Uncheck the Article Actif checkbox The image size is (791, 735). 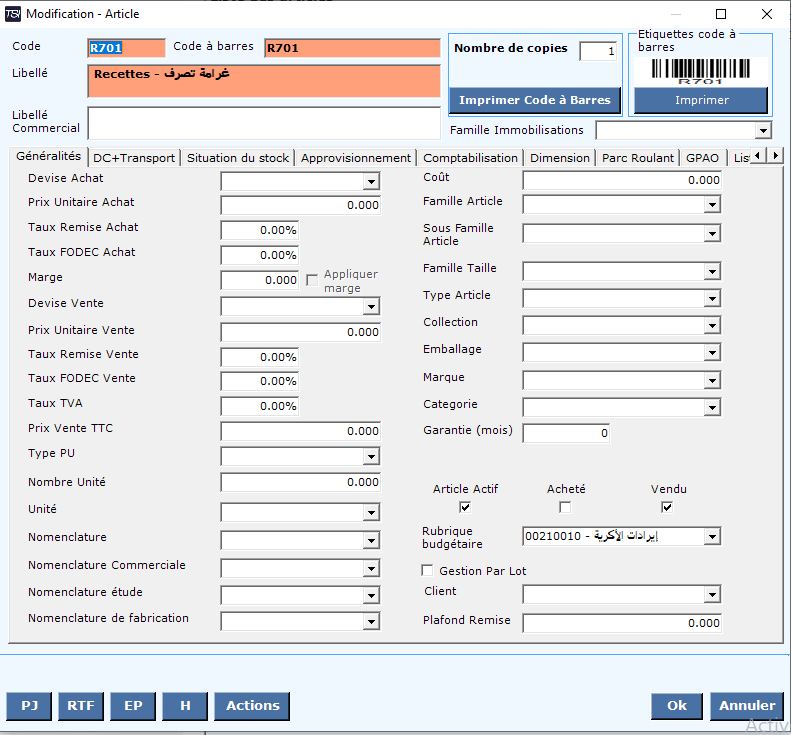(465, 507)
